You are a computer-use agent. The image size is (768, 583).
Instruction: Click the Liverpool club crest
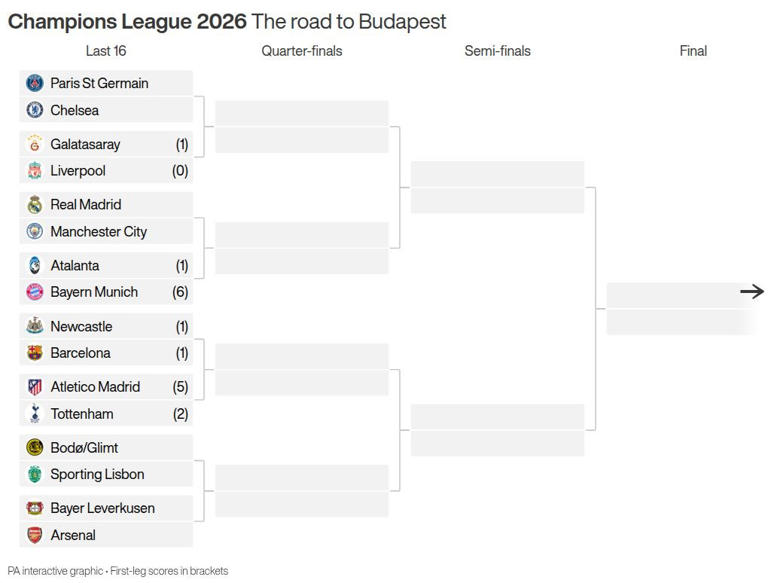(x=35, y=171)
